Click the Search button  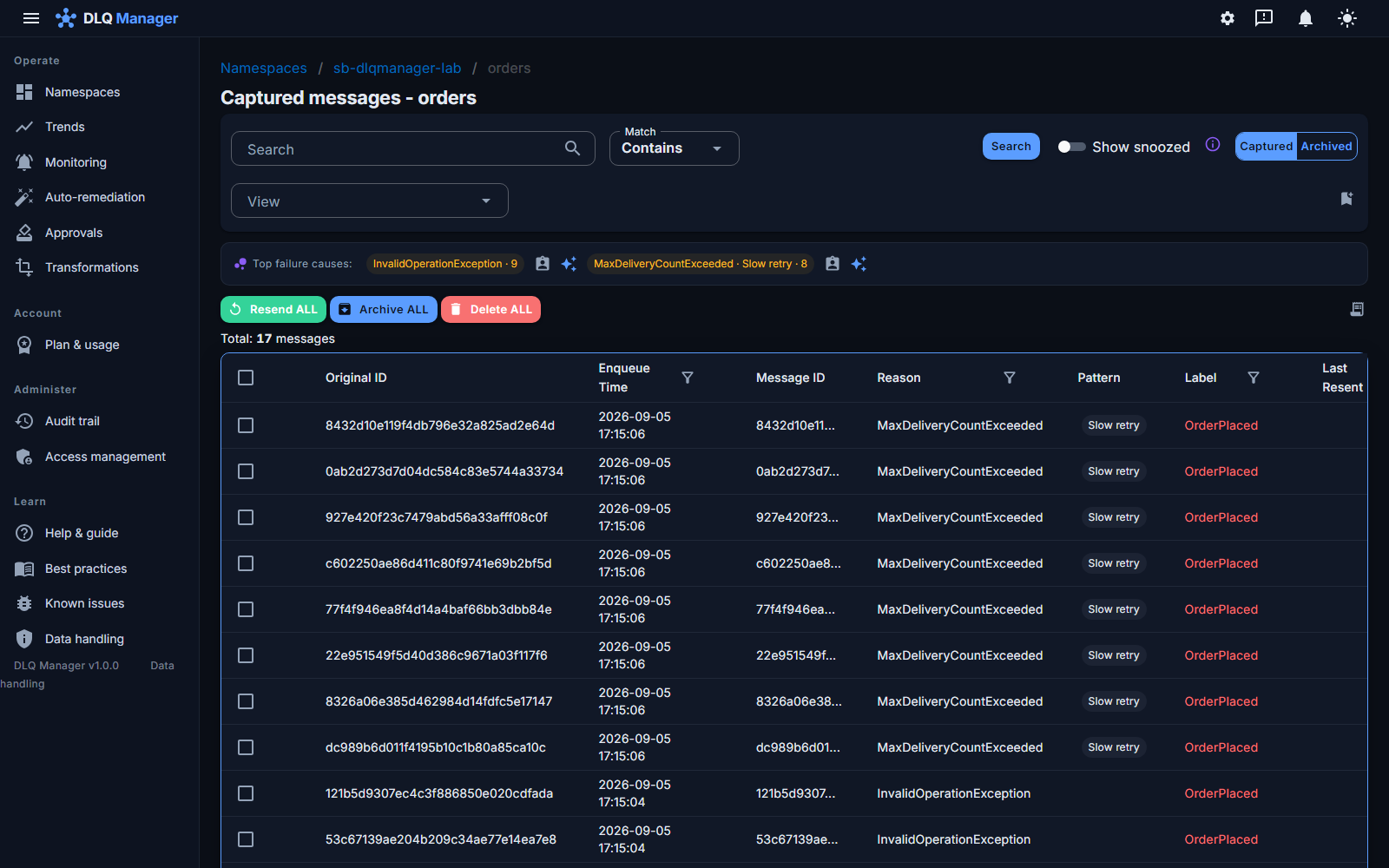1011,147
